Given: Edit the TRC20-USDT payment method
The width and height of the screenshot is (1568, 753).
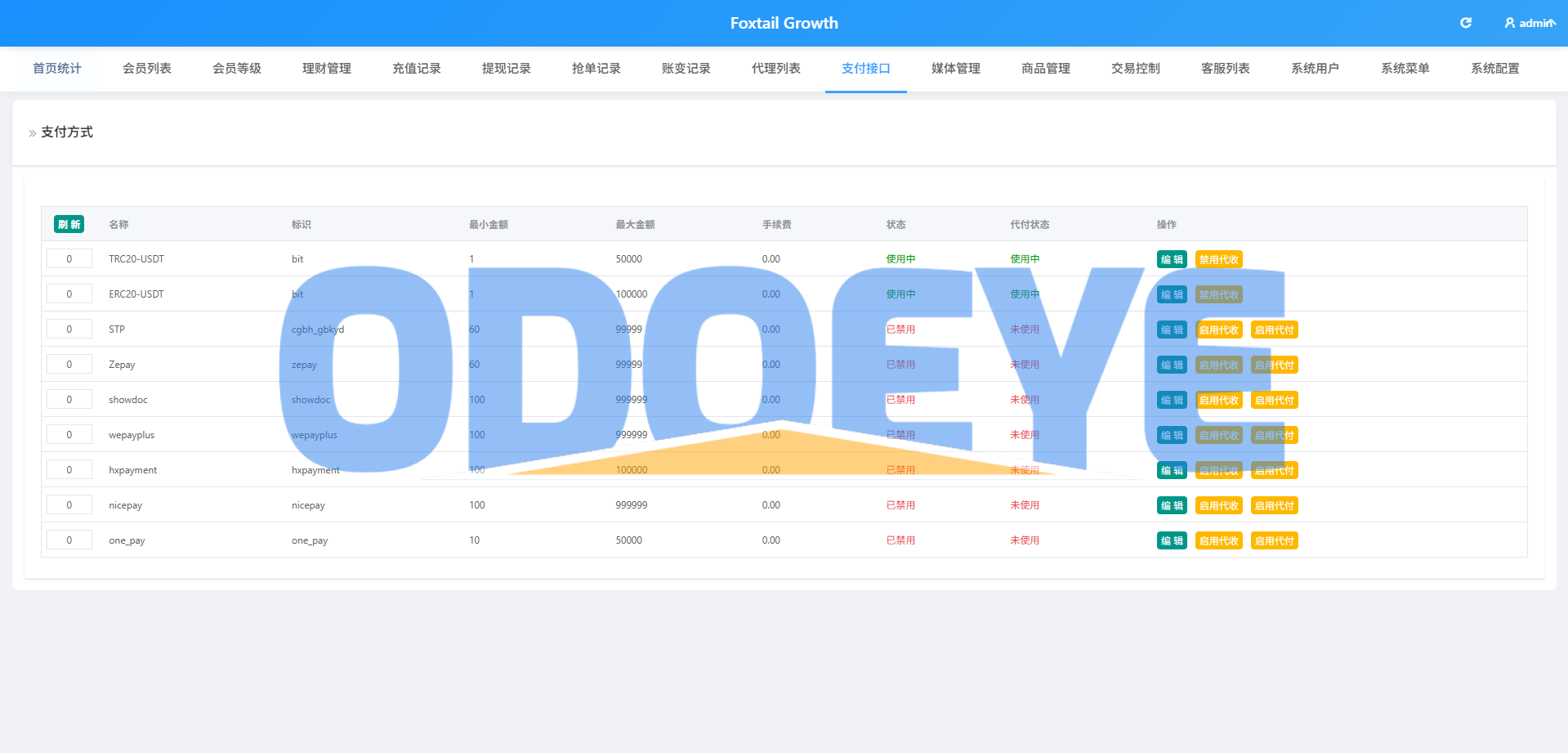Looking at the screenshot, I should pos(1172,259).
